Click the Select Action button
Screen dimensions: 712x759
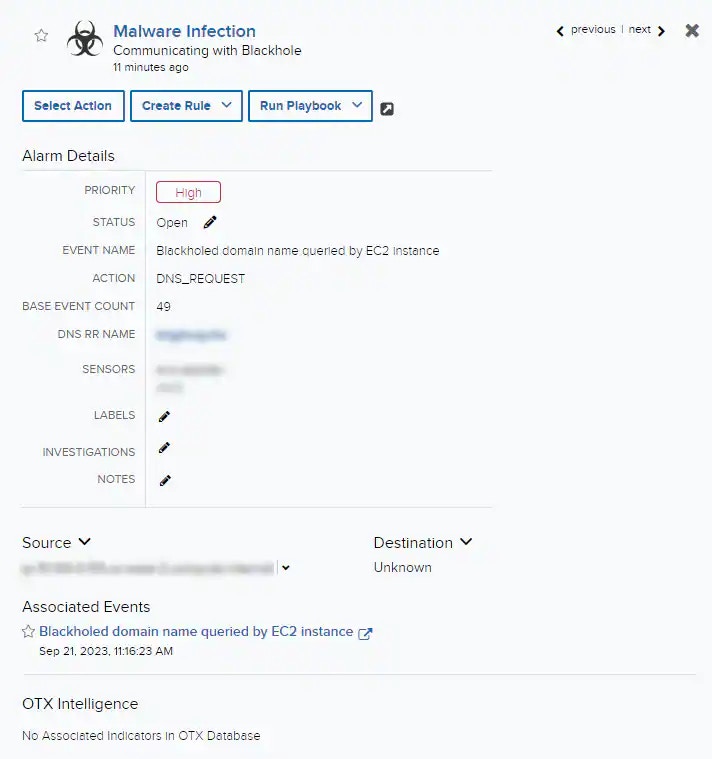click(x=73, y=106)
